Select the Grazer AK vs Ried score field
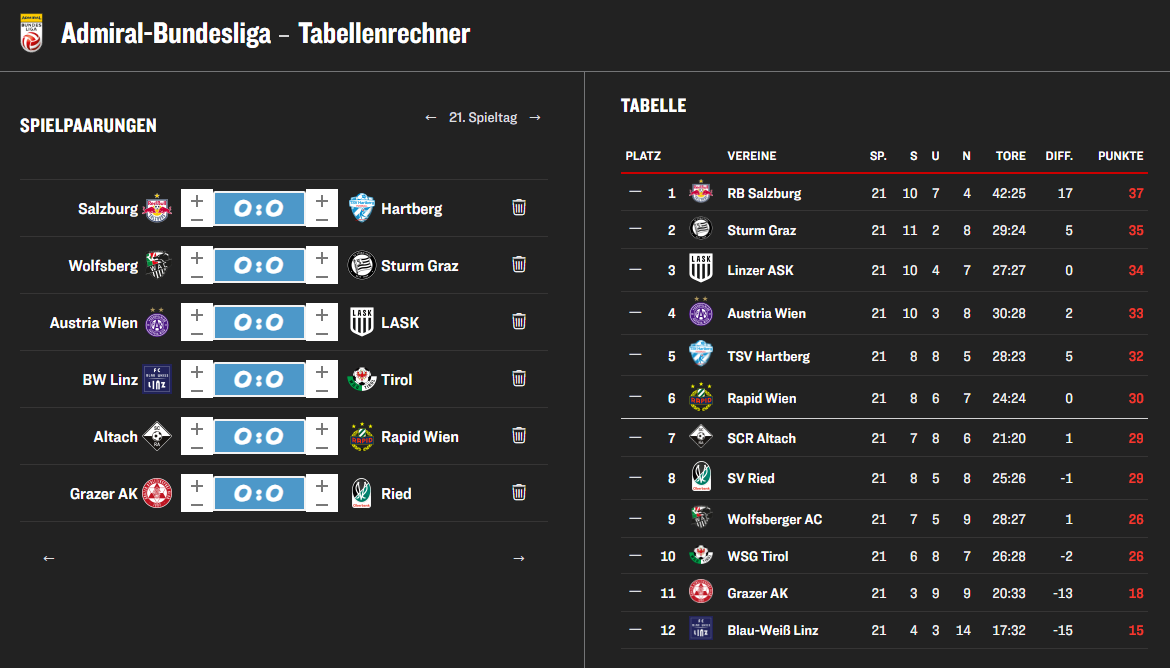Viewport: 1170px width, 668px height. coord(258,494)
